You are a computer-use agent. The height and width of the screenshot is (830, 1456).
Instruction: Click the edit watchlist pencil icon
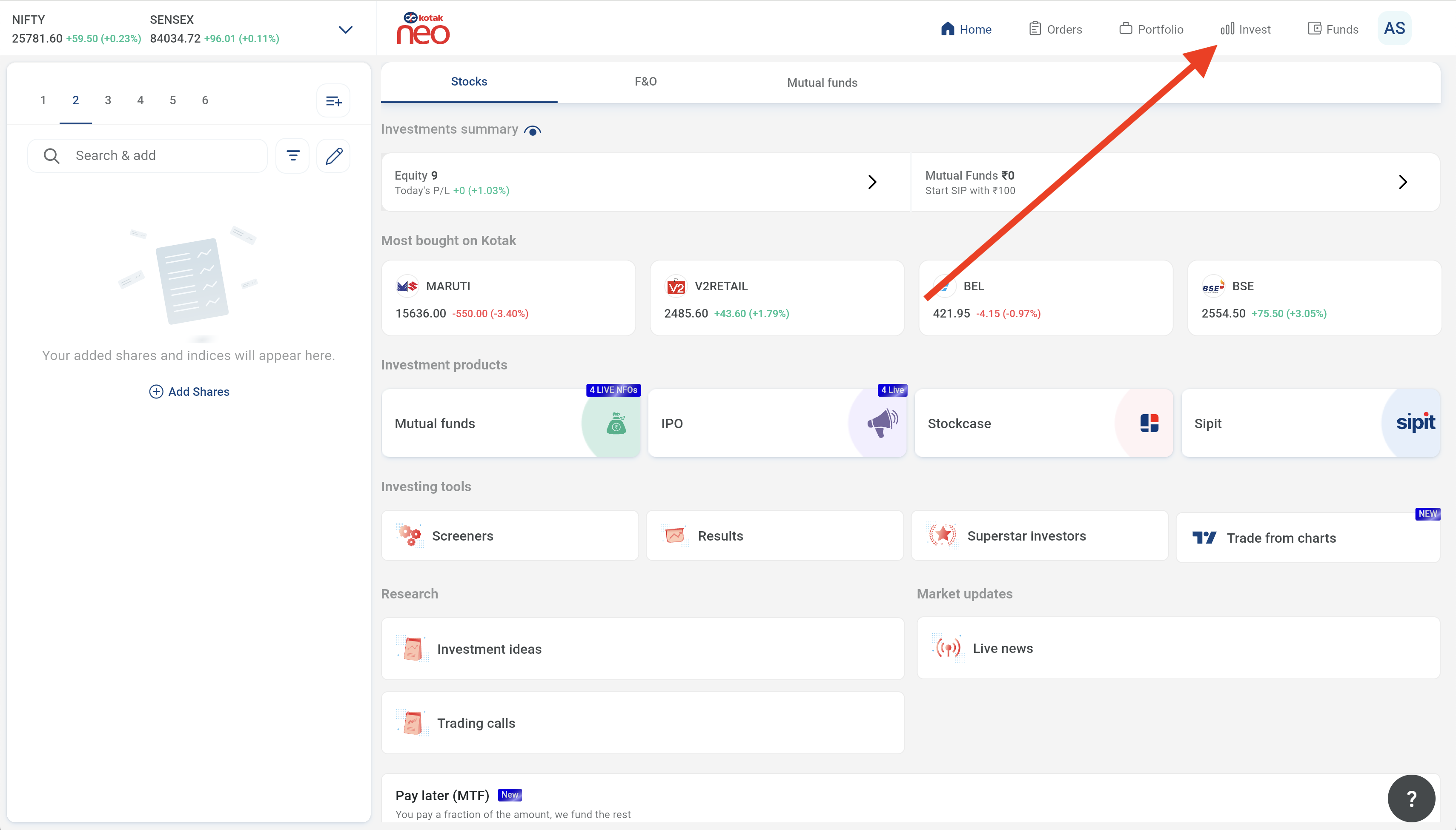coord(333,156)
